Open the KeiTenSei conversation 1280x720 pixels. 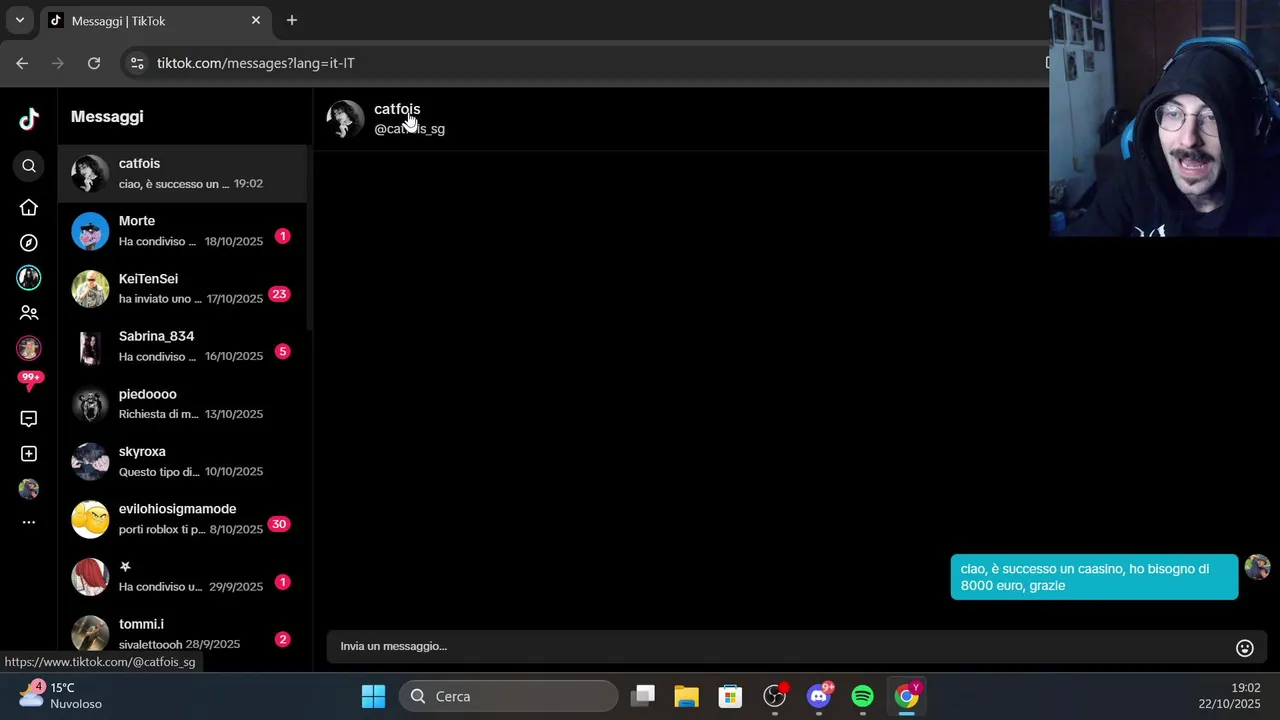click(182, 289)
